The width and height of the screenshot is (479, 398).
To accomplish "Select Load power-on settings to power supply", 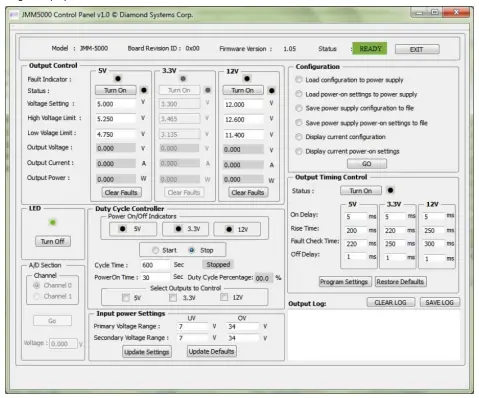I will pyautogui.click(x=299, y=94).
